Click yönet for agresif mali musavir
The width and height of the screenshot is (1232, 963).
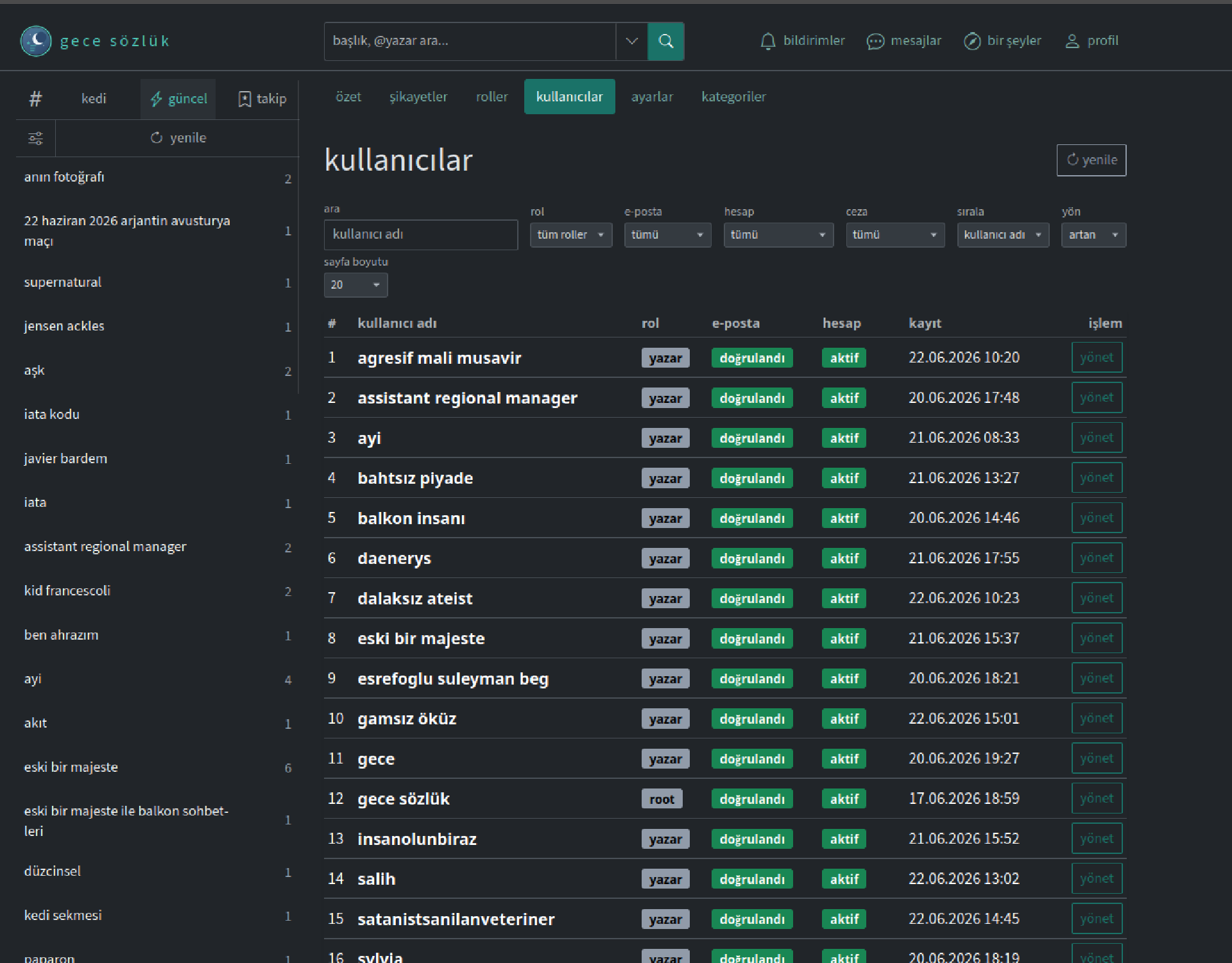1097,357
